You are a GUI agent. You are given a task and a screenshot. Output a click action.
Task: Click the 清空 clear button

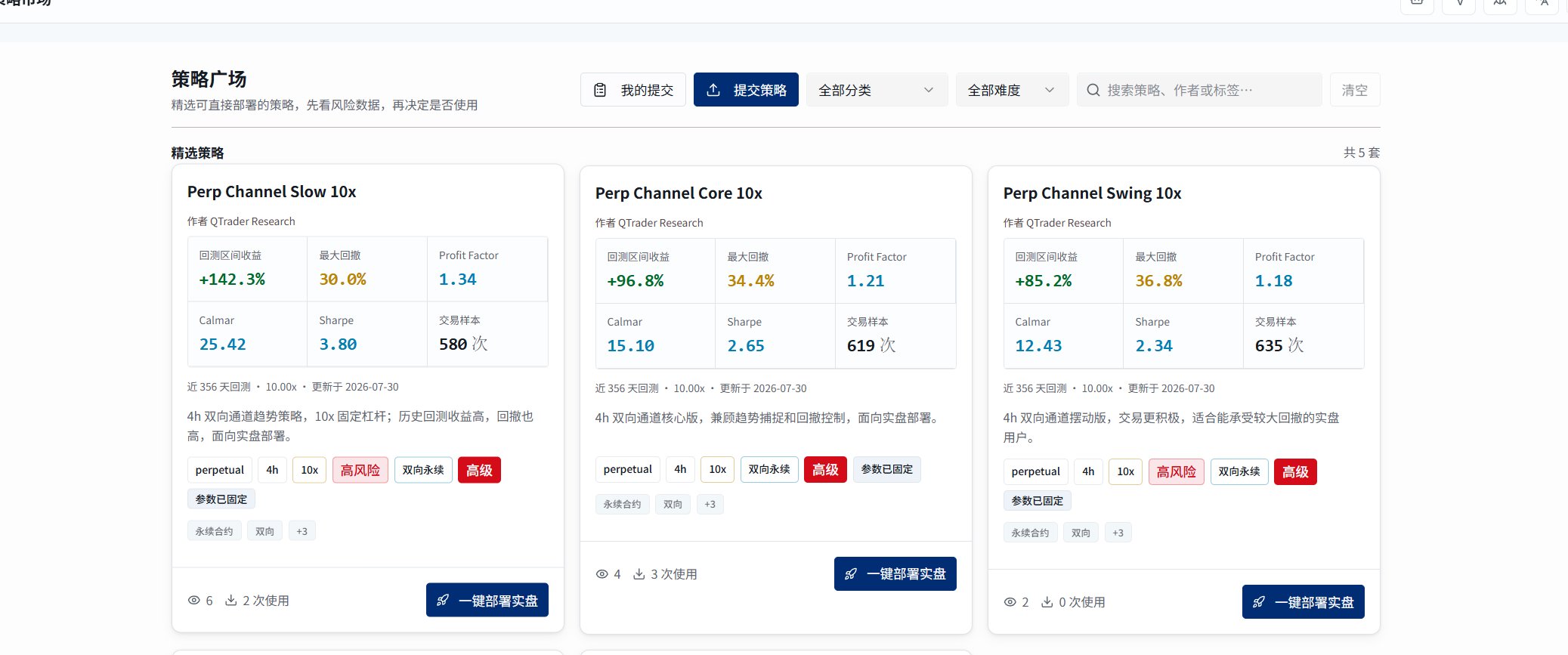pos(1355,90)
